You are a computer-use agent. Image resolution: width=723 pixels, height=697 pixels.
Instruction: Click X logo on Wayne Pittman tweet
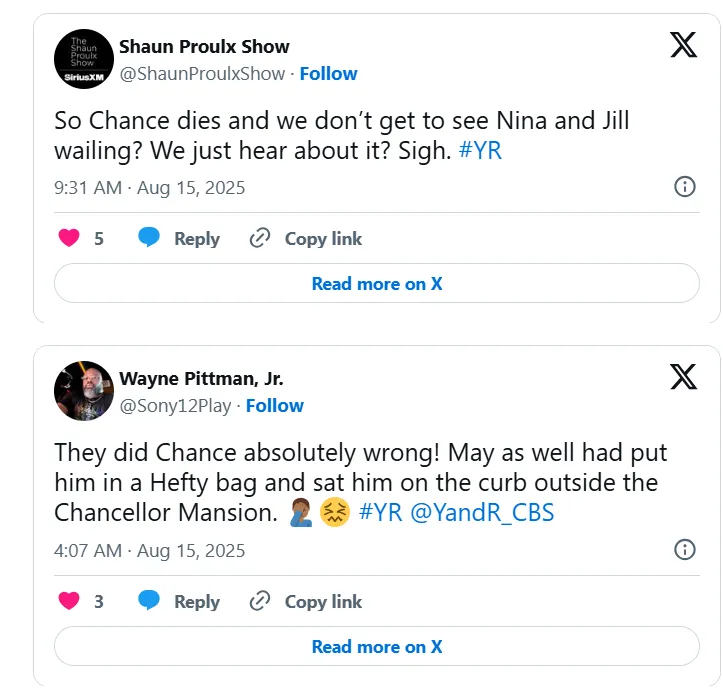(x=683, y=377)
